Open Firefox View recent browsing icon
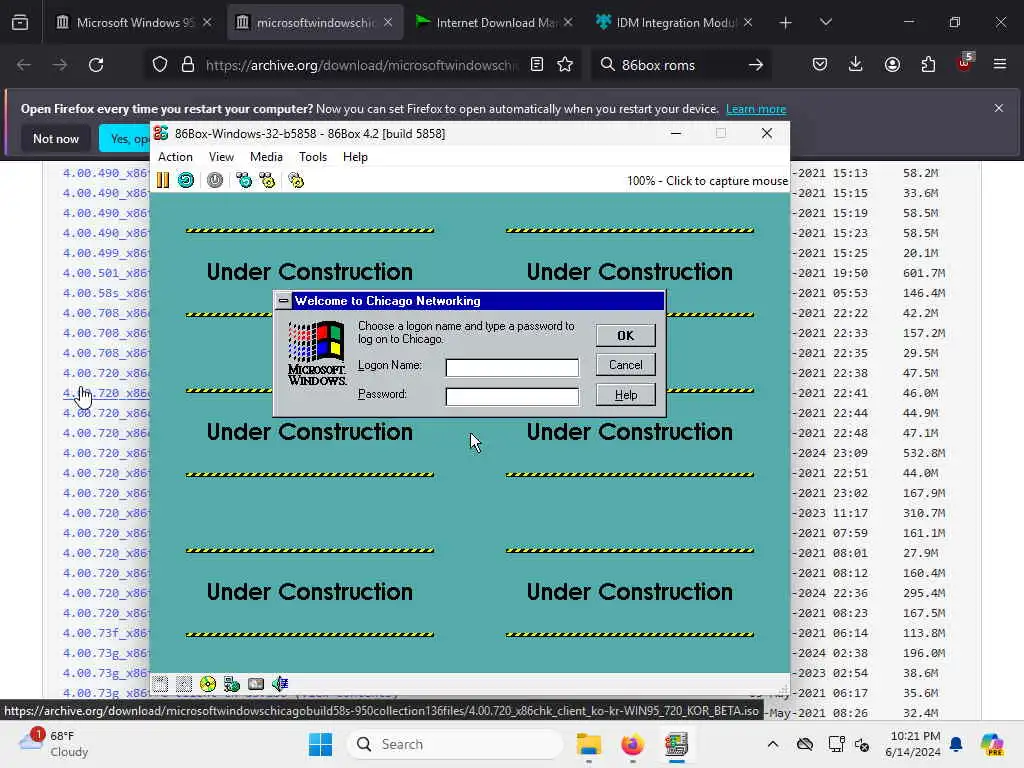1024x768 pixels. point(20,23)
